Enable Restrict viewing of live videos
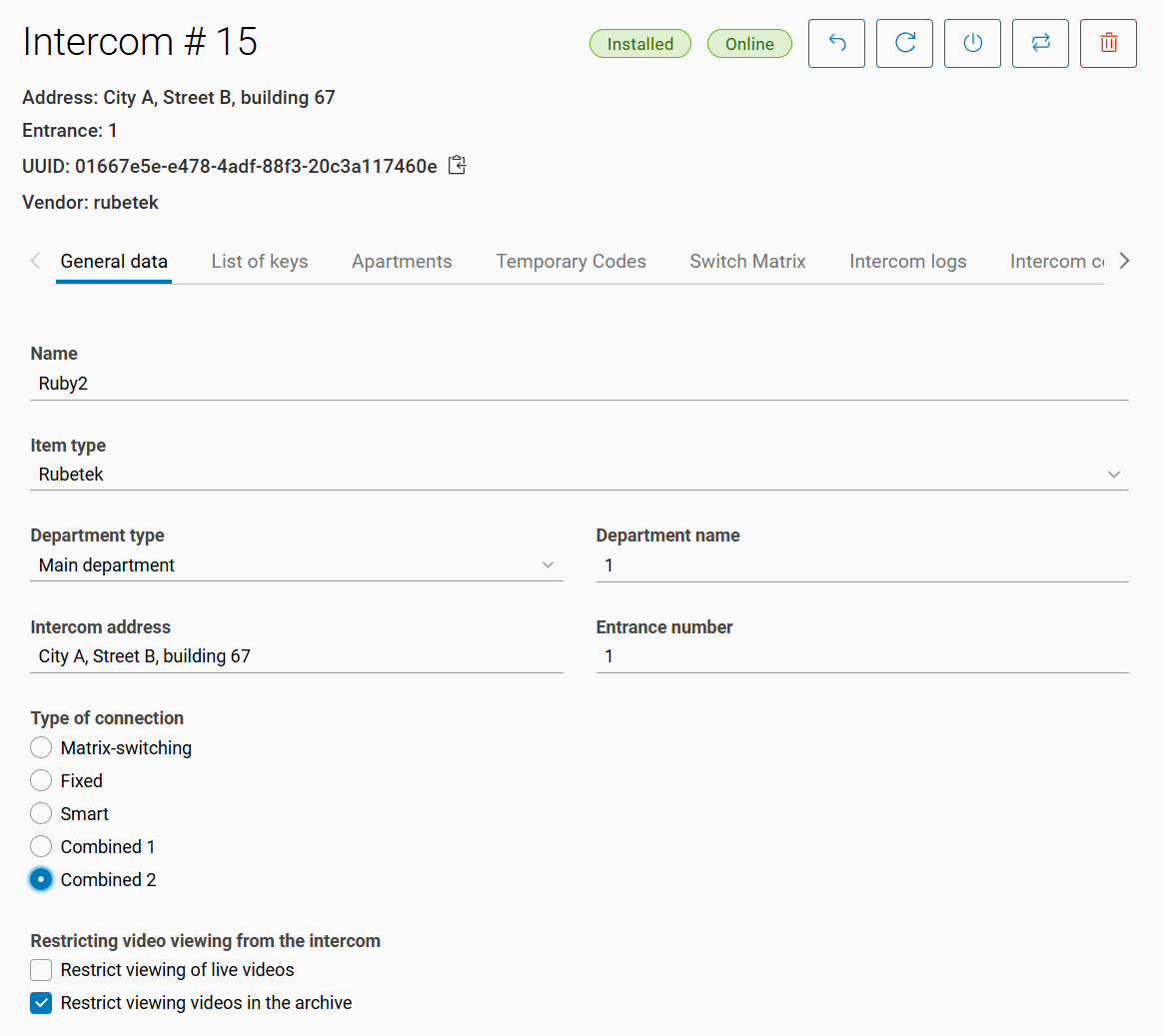Viewport: 1163px width, 1036px height. (x=41, y=970)
